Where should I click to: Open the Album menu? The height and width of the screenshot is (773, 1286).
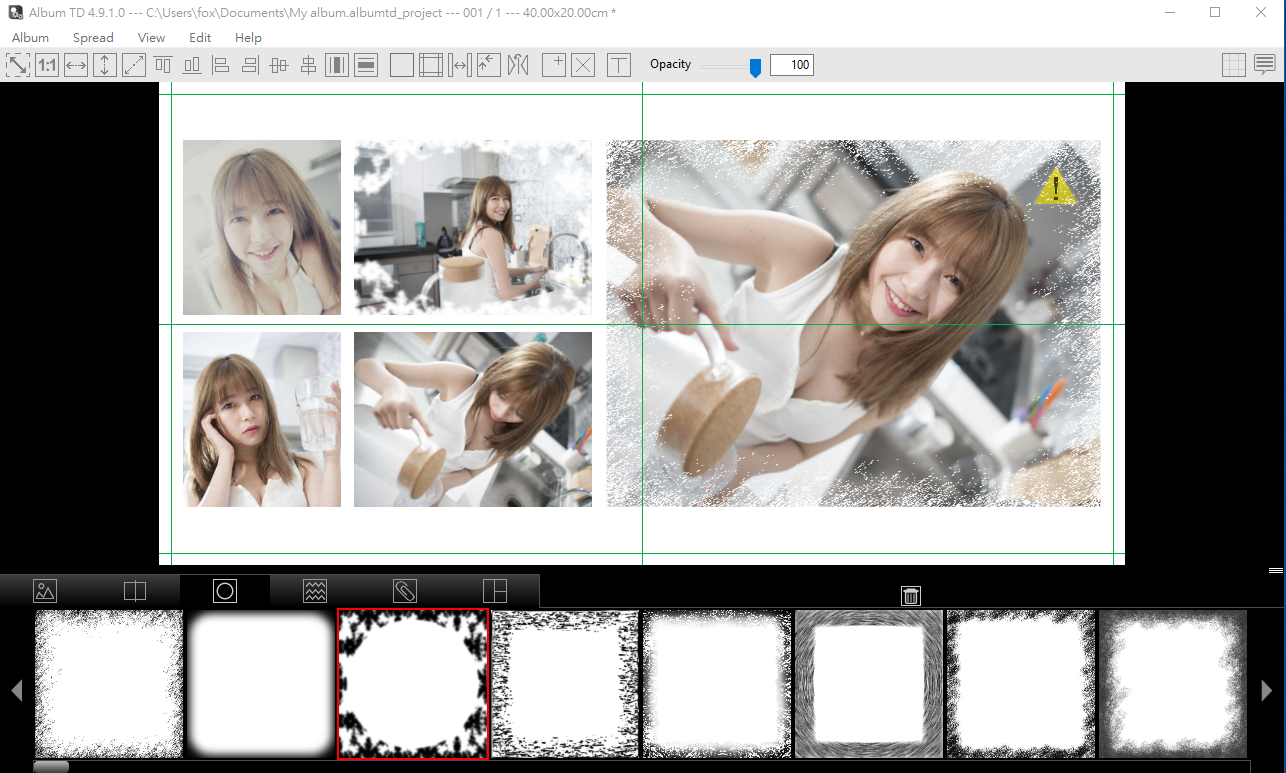pos(30,37)
